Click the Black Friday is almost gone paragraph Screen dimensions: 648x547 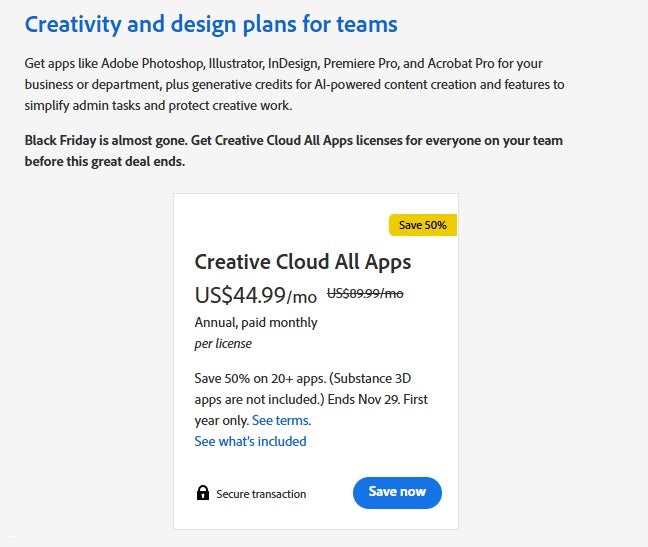point(293,151)
